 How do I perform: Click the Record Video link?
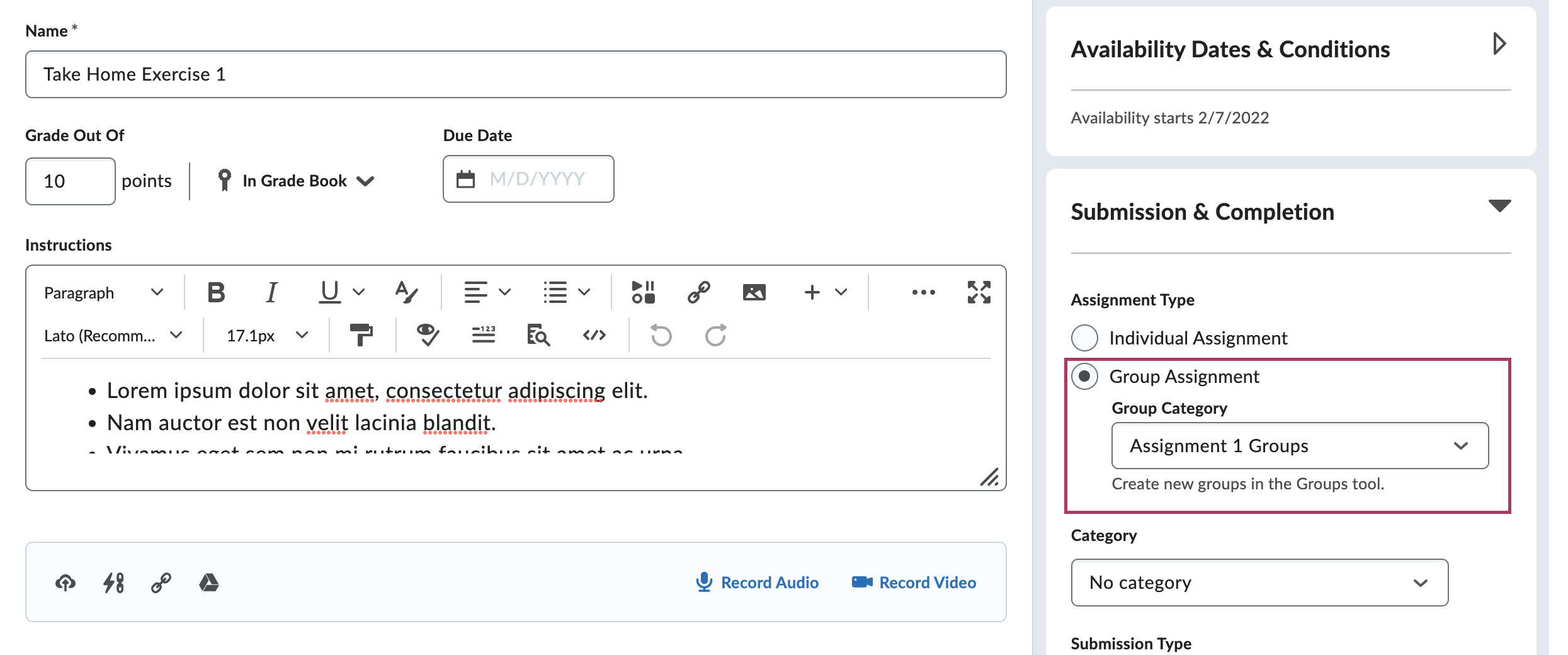[914, 583]
